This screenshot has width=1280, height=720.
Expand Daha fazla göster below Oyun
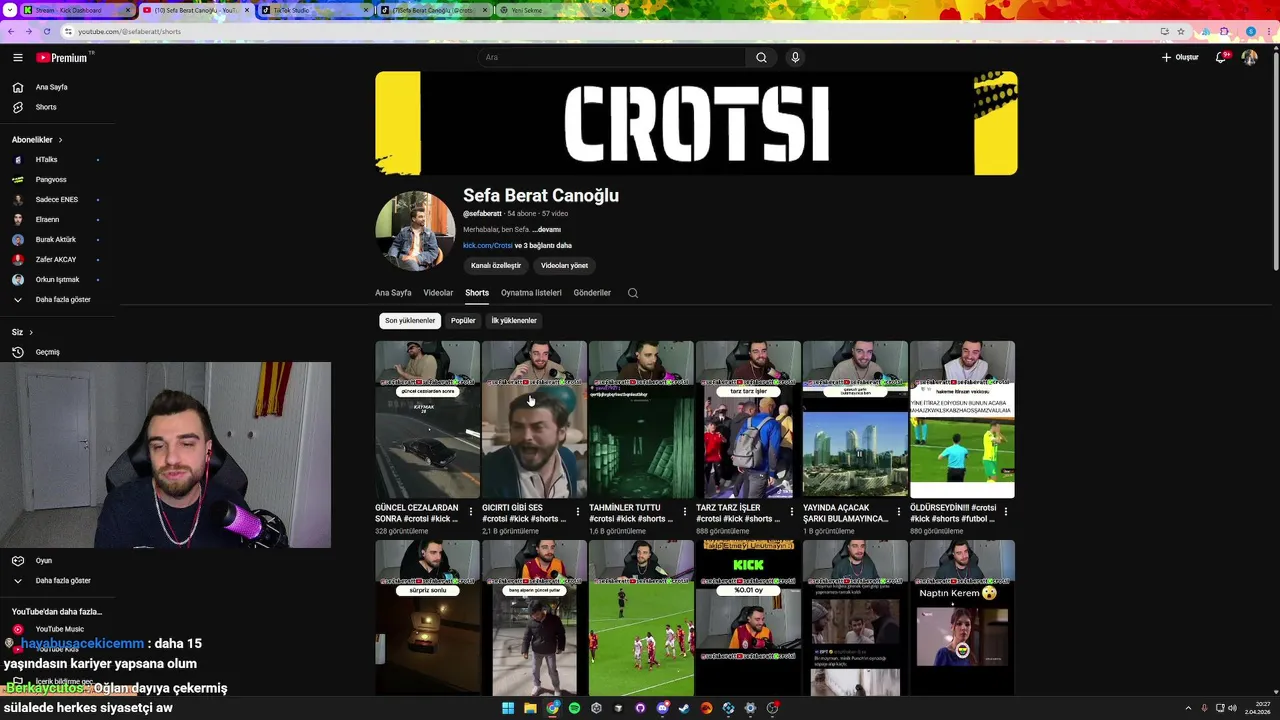(x=62, y=581)
